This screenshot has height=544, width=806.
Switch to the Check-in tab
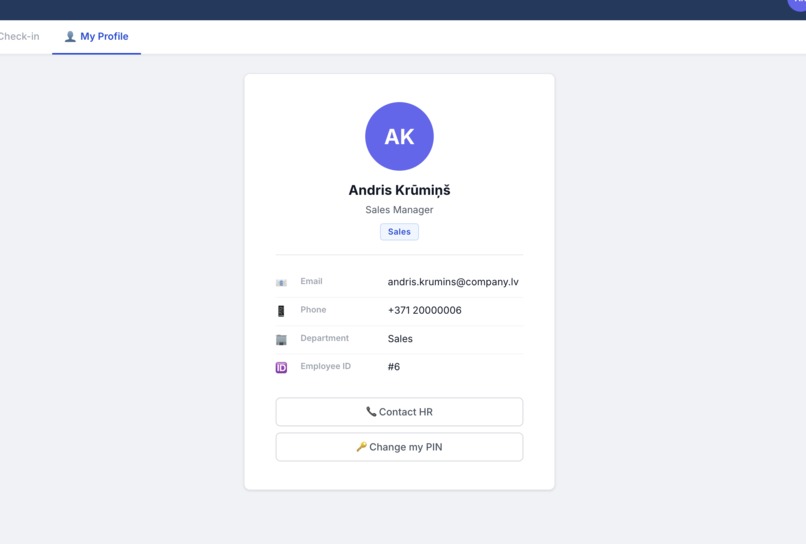[19, 37]
